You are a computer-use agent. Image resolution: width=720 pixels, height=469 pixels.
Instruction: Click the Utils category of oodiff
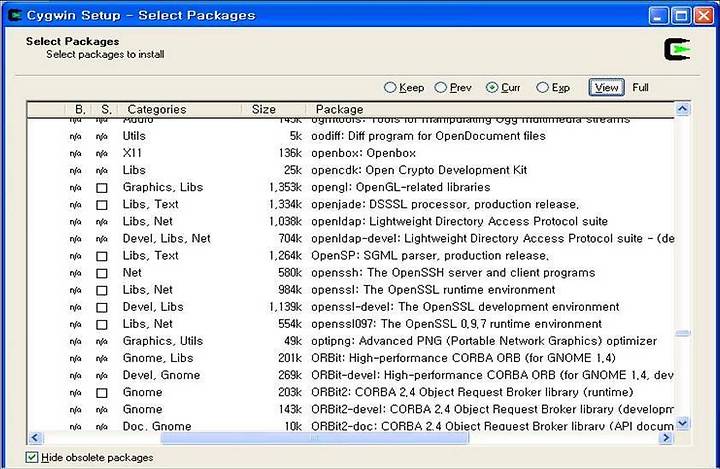134,136
